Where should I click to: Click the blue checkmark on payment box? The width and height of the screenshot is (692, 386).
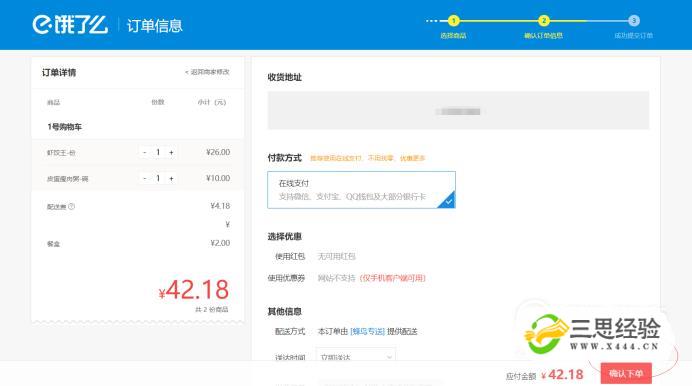(x=448, y=201)
